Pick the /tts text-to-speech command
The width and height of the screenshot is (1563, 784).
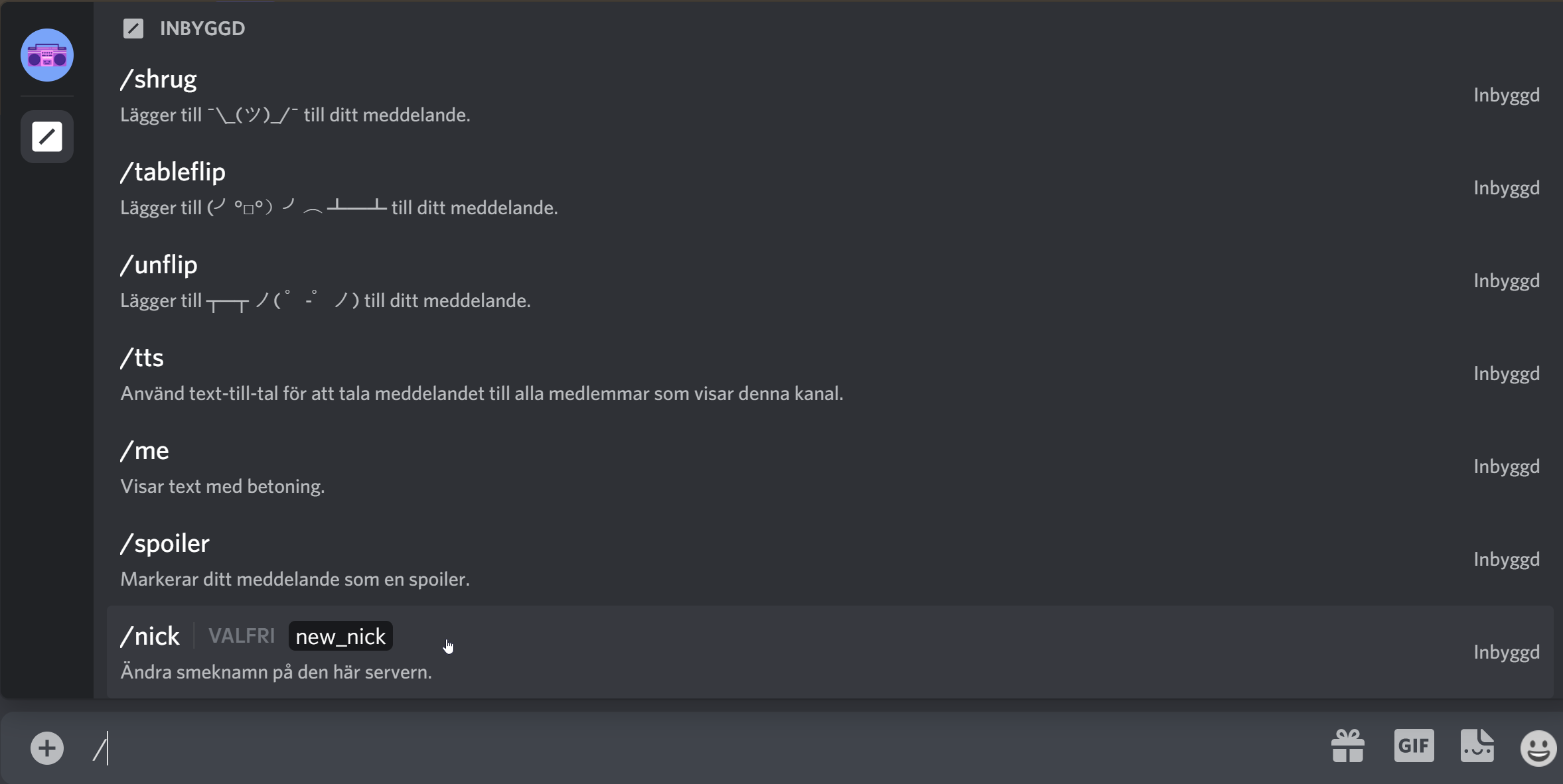coord(141,358)
